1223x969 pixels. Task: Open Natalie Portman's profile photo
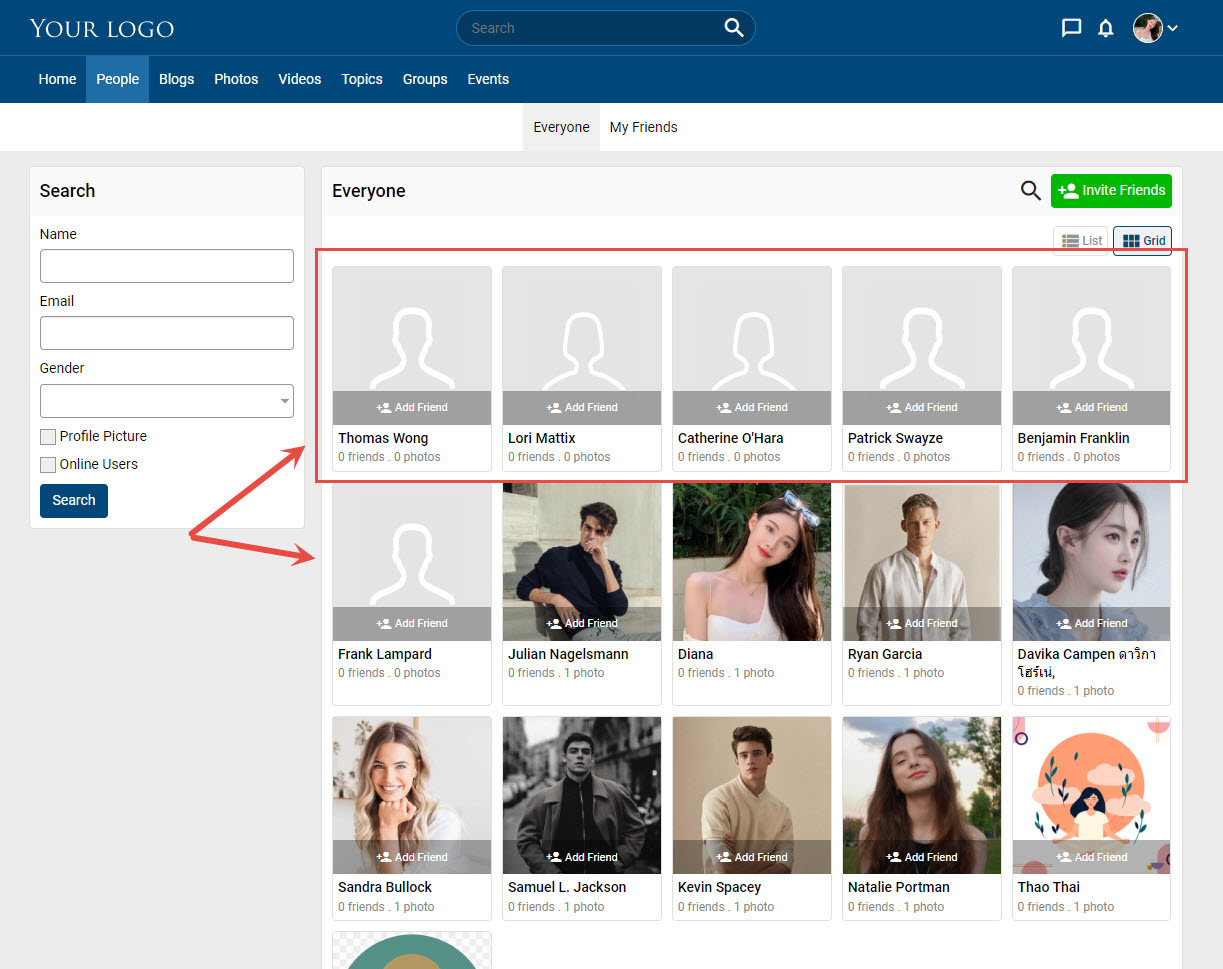[x=922, y=796]
